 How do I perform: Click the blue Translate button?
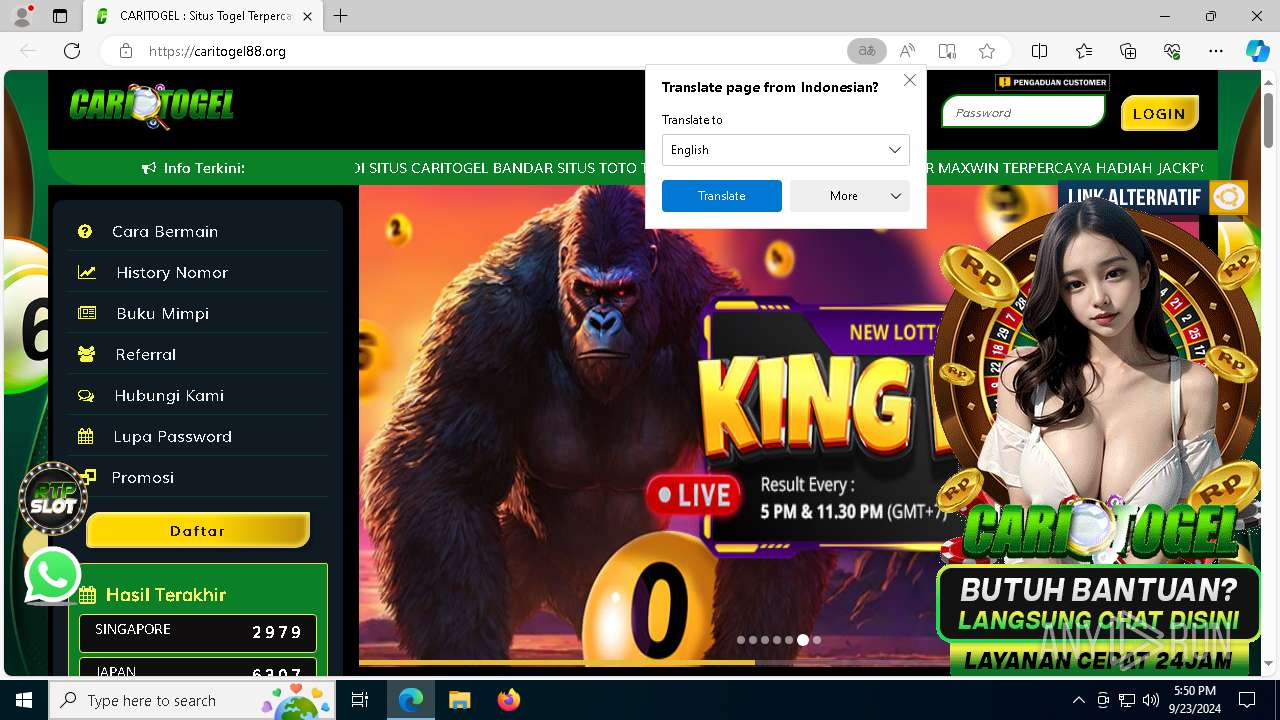click(722, 196)
